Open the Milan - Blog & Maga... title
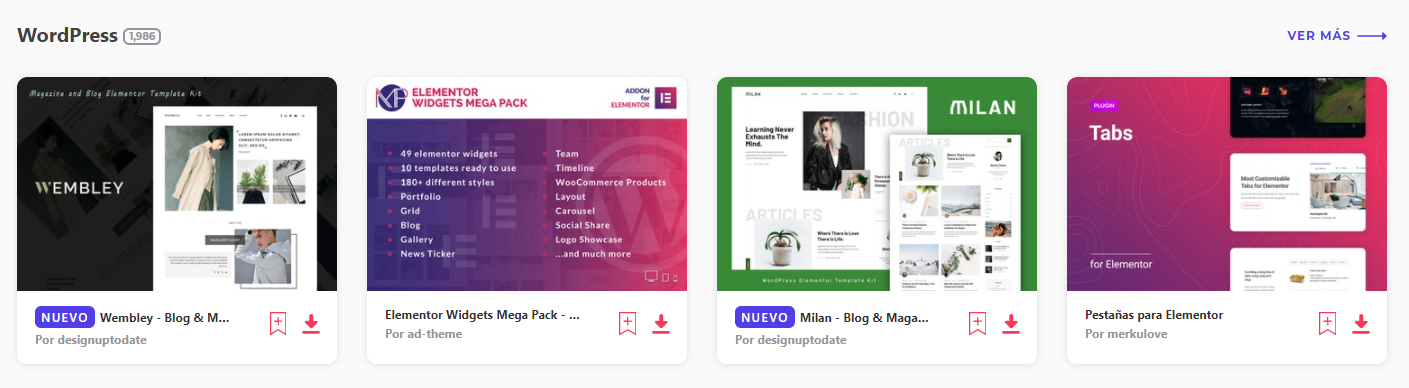This screenshot has width=1409, height=388. point(864,318)
